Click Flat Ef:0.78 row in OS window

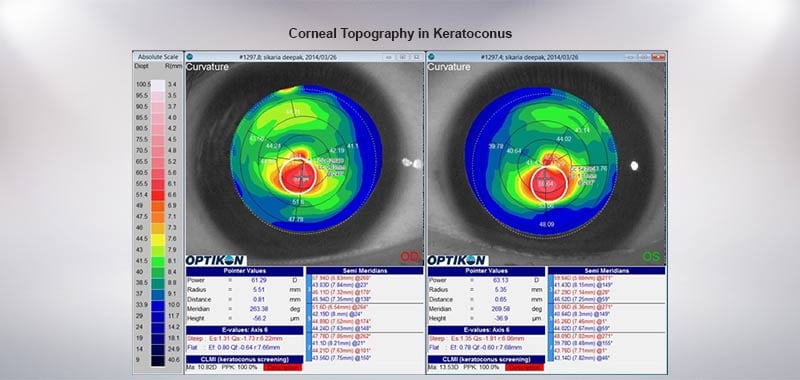(x=476, y=348)
